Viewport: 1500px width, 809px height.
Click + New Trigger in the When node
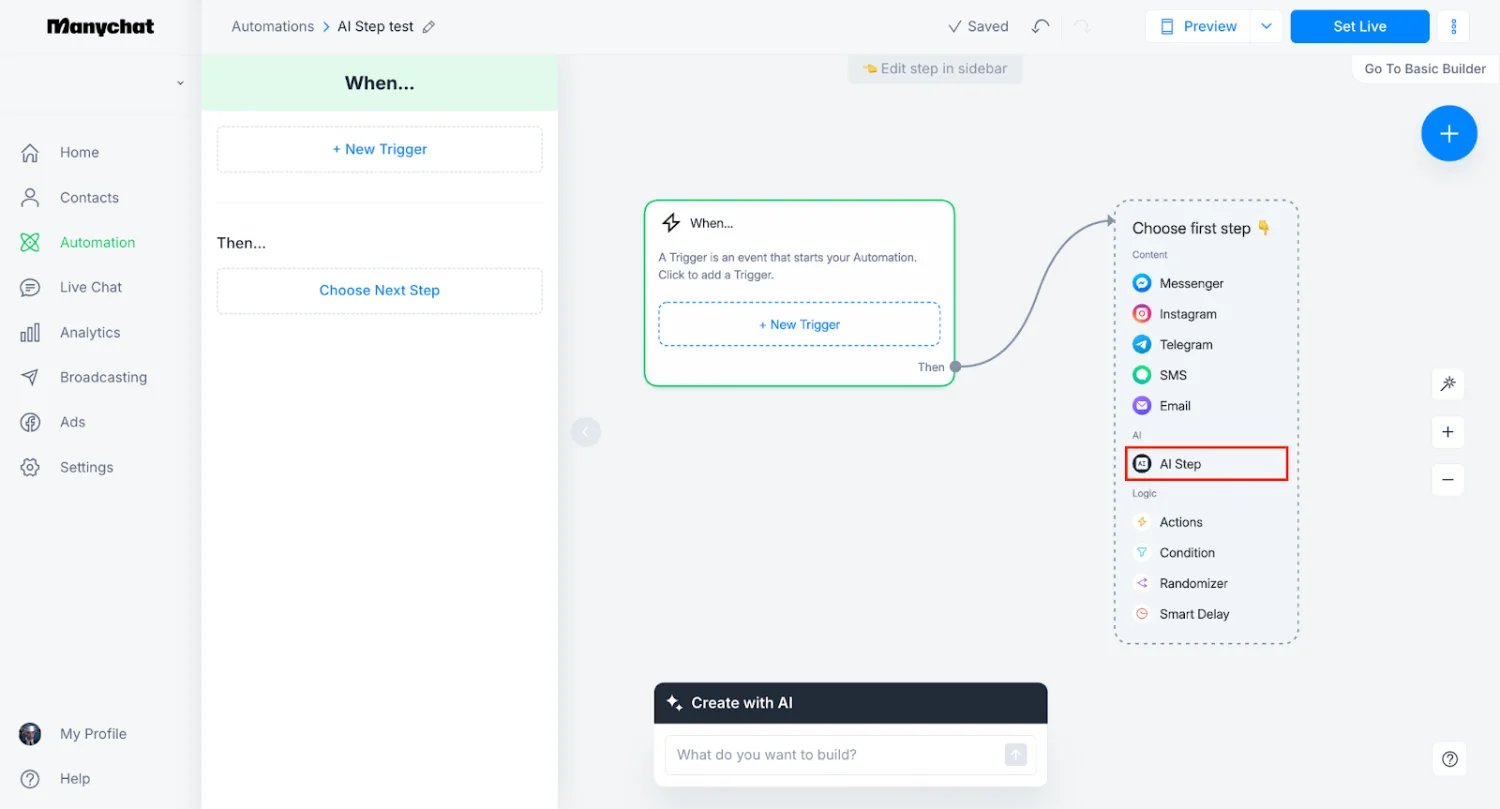click(x=799, y=324)
